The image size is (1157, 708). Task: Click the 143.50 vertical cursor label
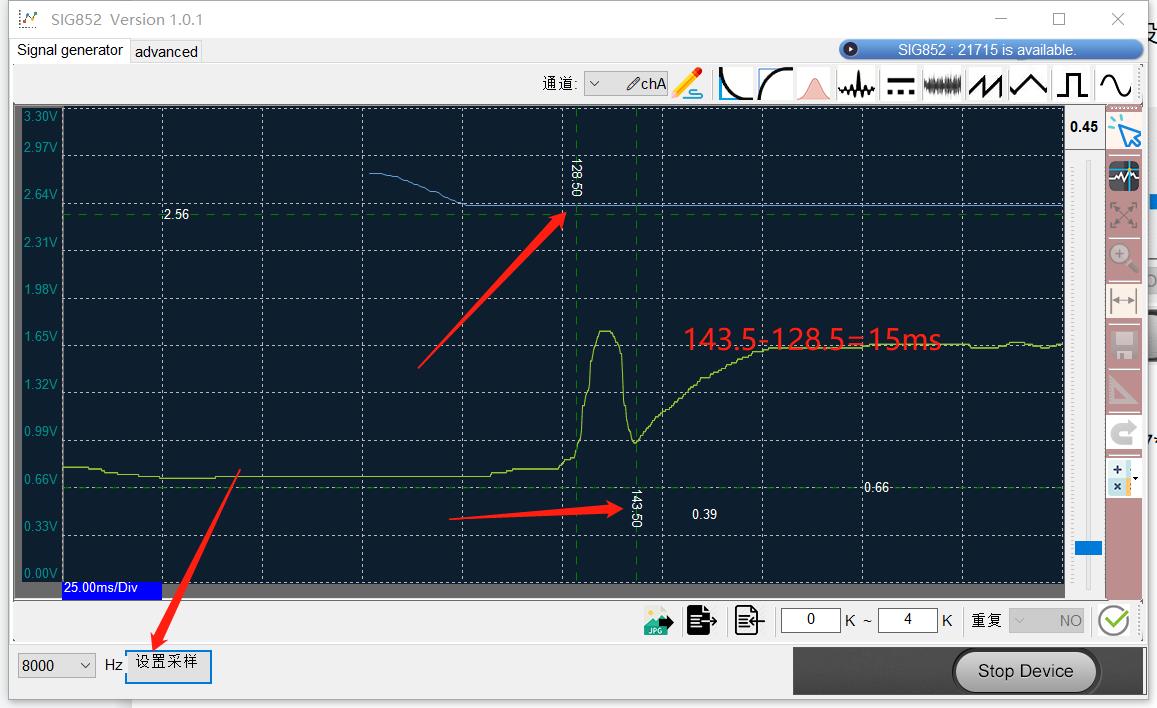[636, 509]
